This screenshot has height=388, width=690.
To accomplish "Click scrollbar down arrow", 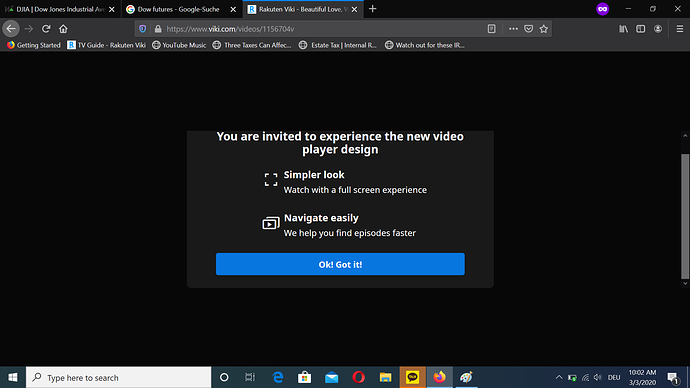I will coord(685,284).
